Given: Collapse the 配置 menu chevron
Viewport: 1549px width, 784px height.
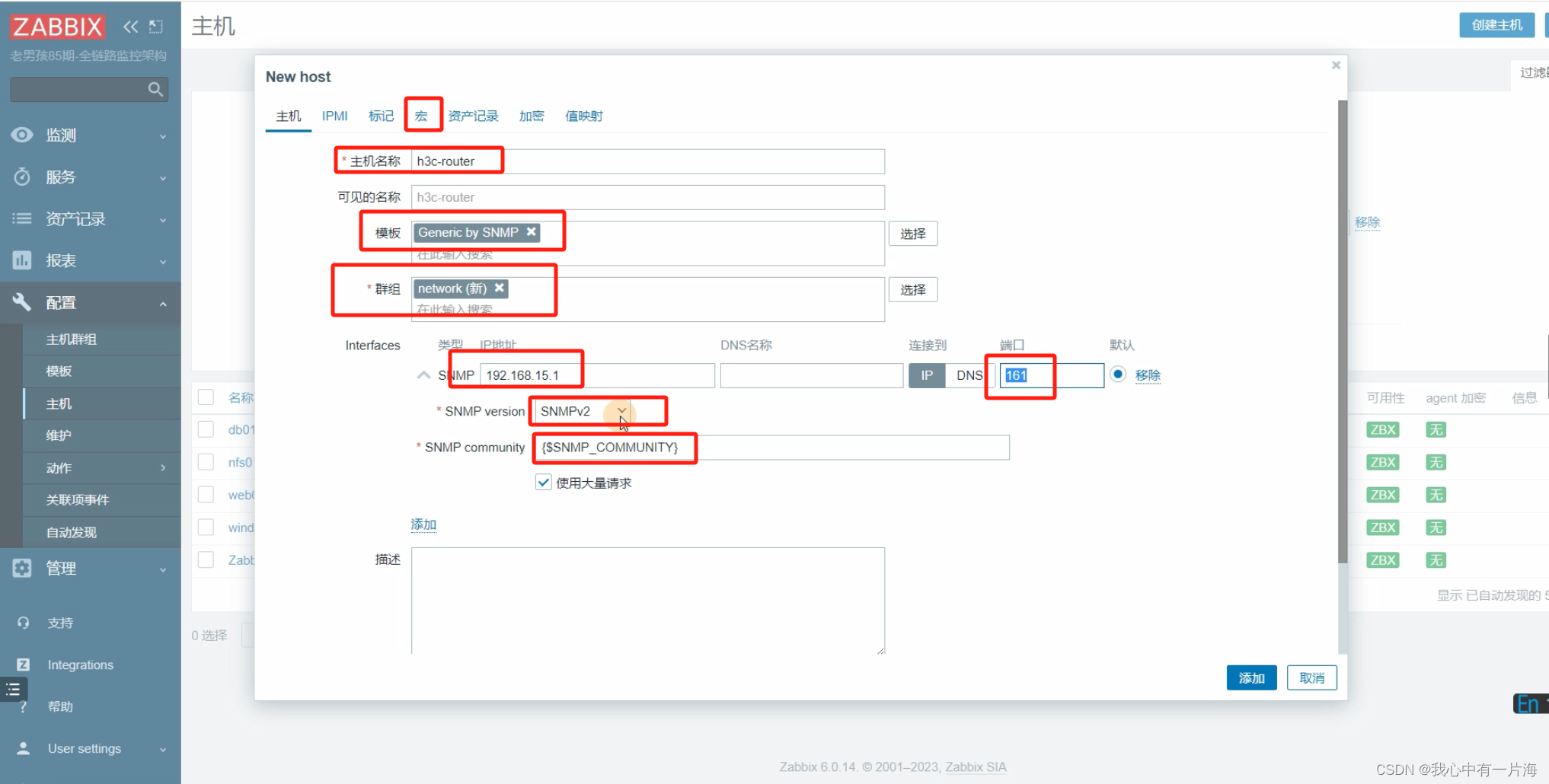Looking at the screenshot, I should click(x=163, y=303).
